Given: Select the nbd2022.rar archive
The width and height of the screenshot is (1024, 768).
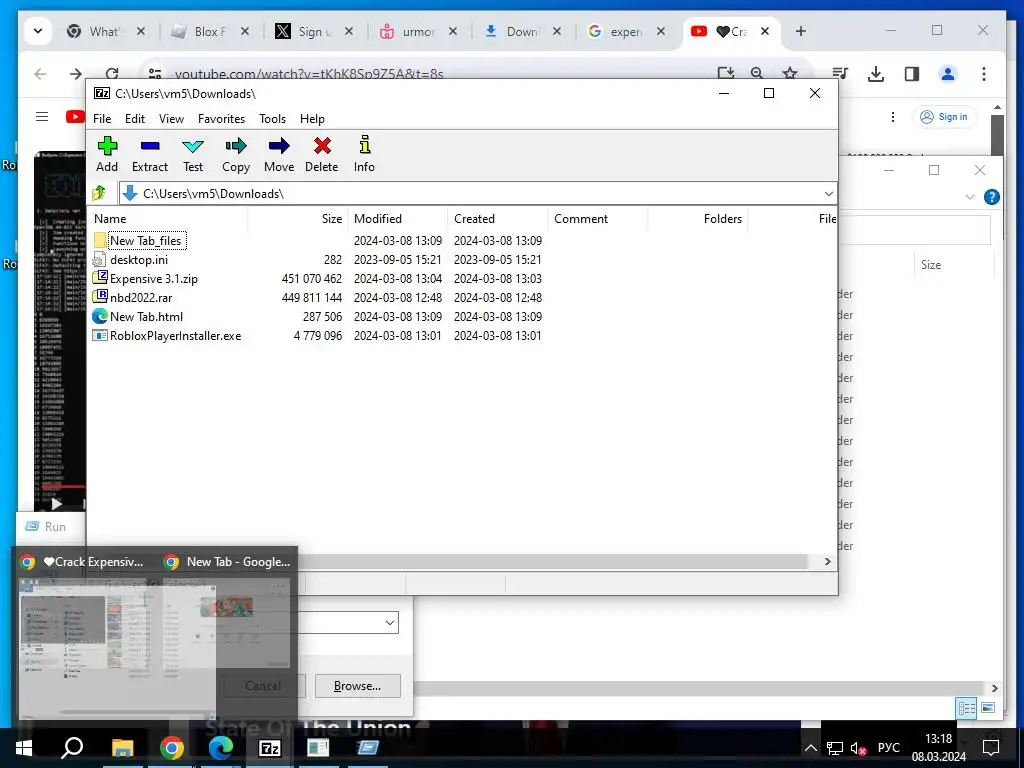Looking at the screenshot, I should click(140, 298).
